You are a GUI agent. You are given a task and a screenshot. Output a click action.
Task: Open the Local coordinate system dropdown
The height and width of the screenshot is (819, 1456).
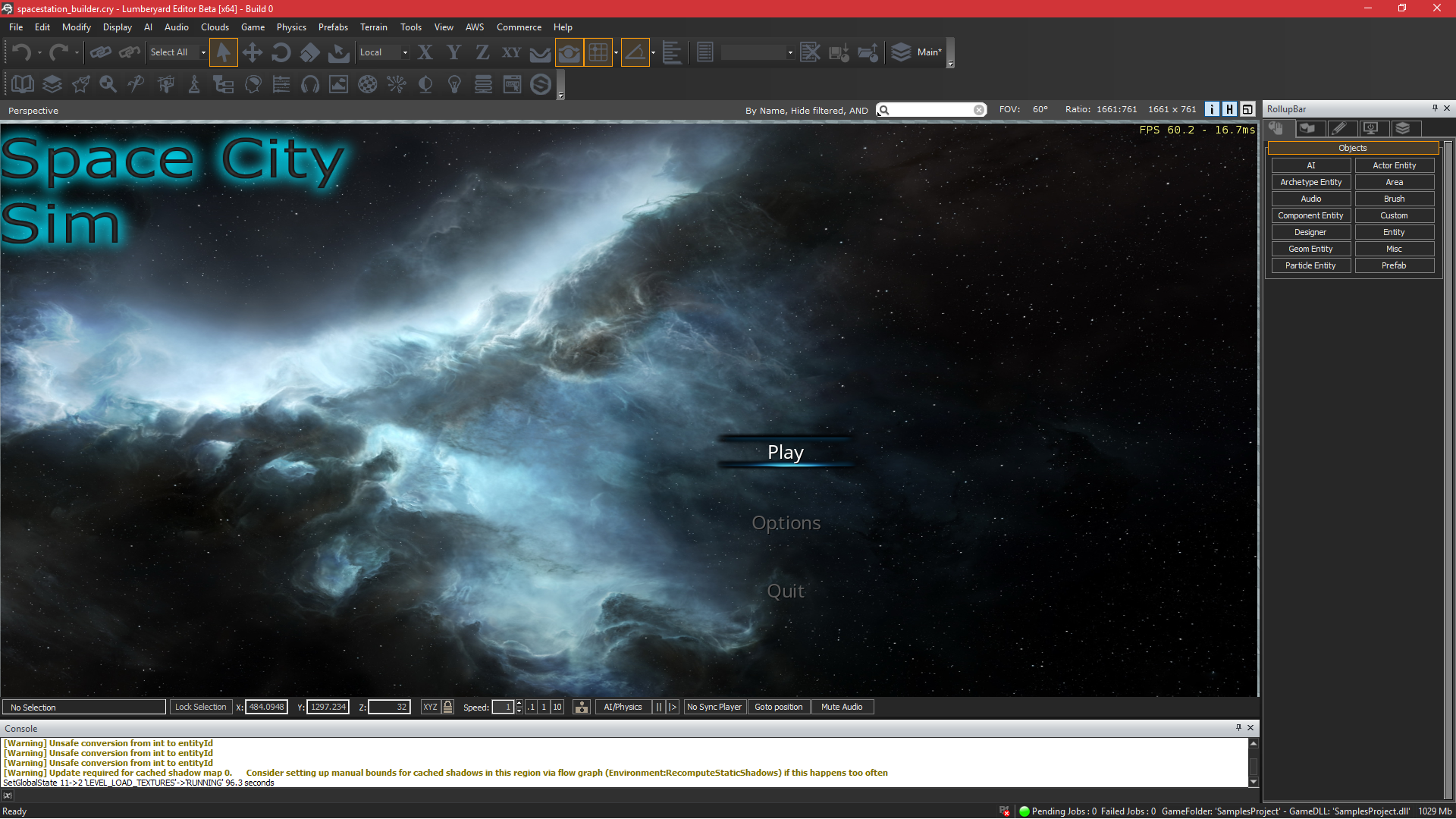tap(405, 52)
